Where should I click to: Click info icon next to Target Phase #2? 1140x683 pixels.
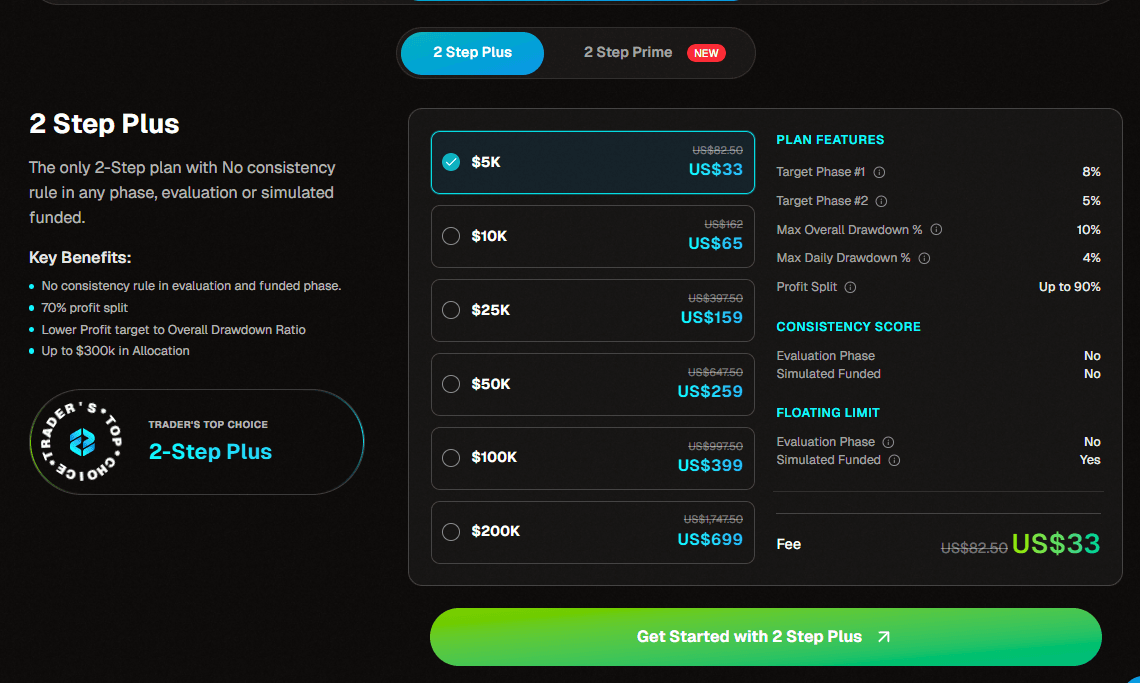[881, 201]
